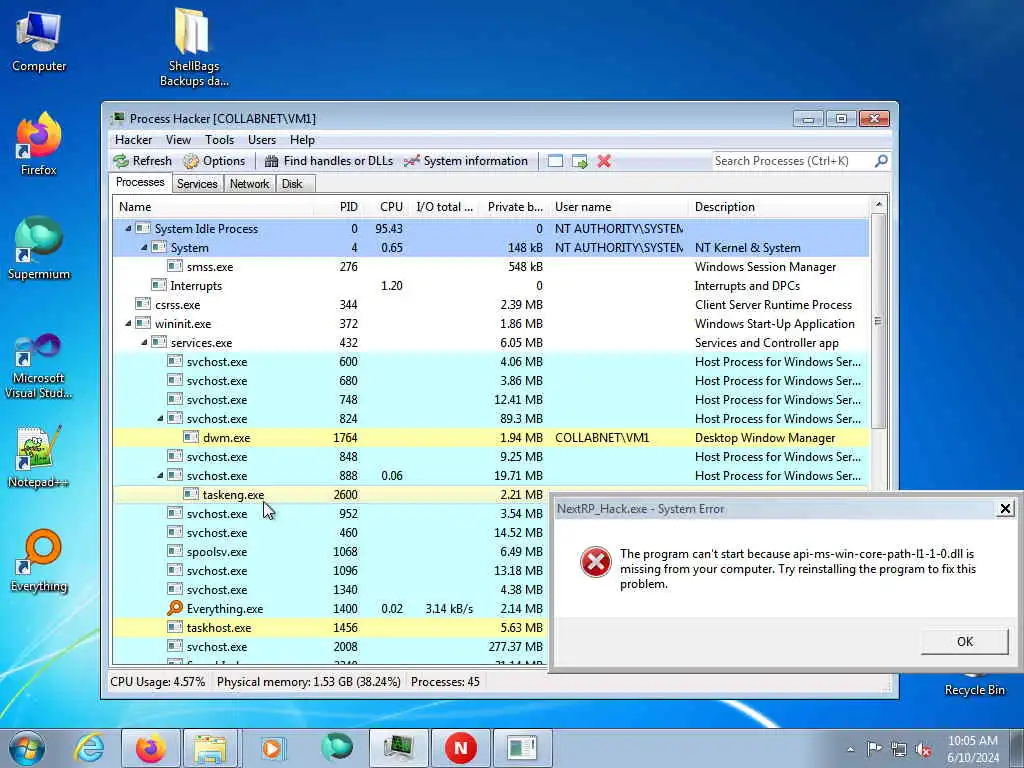Viewport: 1024px width, 768px height.
Task: Click the Firefox desktop shortcut
Action: coord(39,144)
